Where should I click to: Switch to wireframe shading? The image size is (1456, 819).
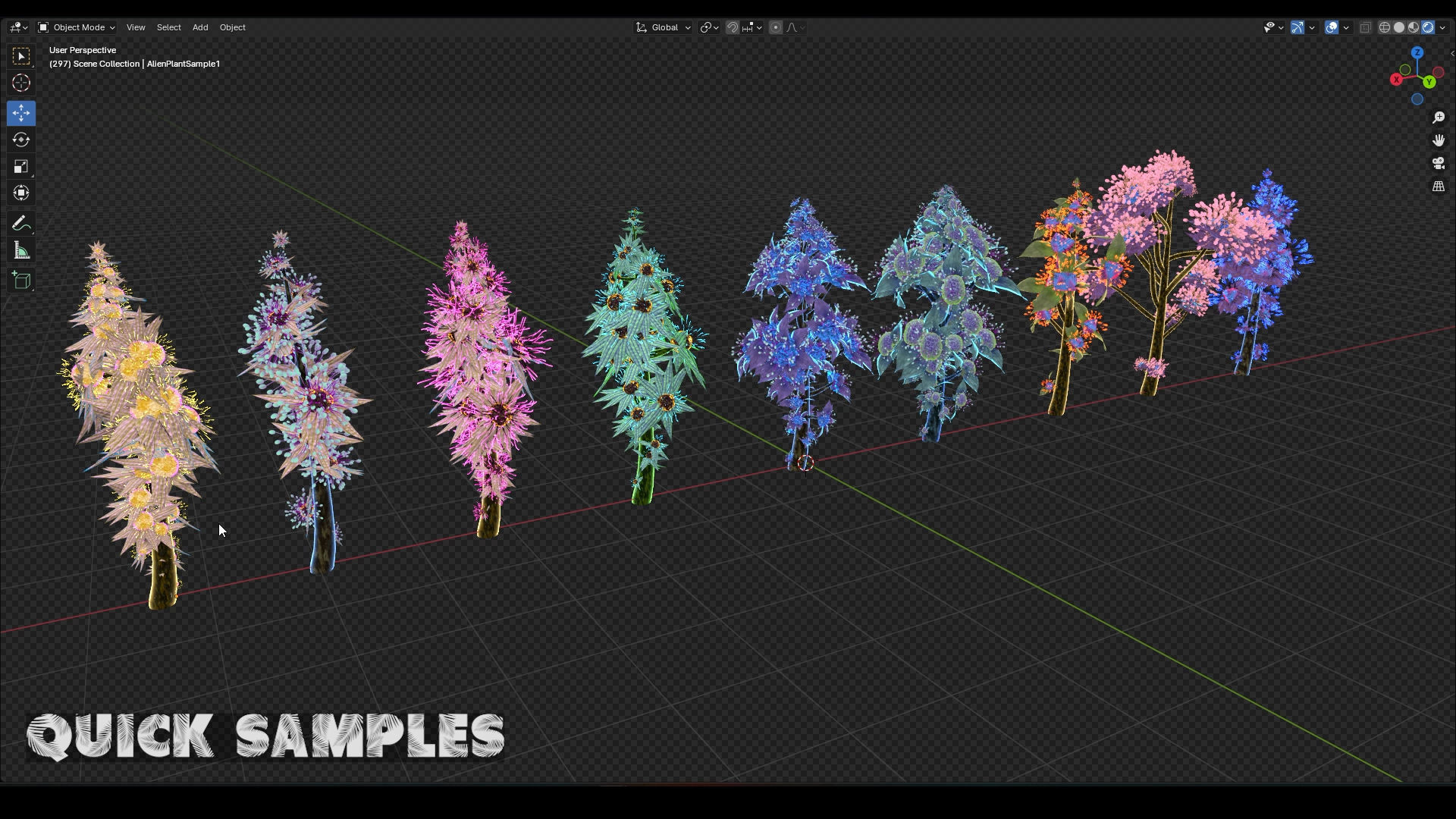click(x=1385, y=27)
